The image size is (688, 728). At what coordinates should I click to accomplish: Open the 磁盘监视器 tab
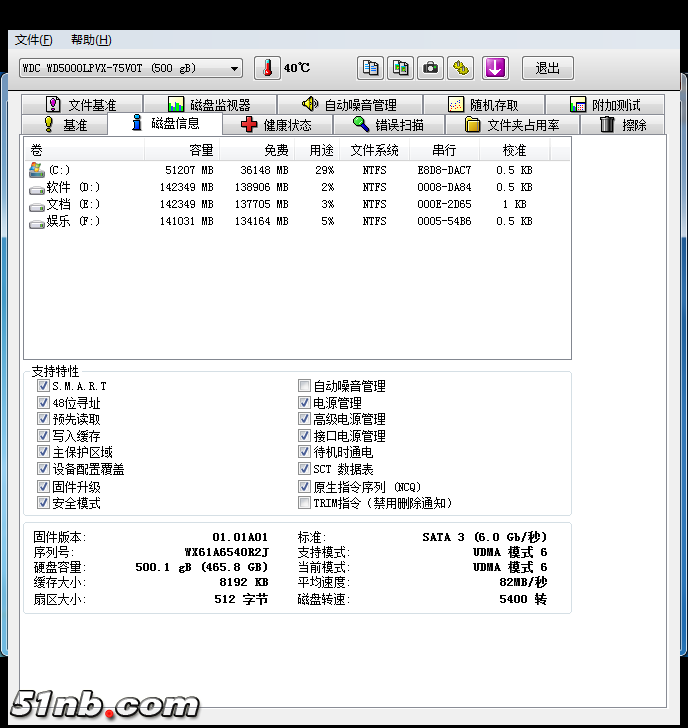[208, 105]
